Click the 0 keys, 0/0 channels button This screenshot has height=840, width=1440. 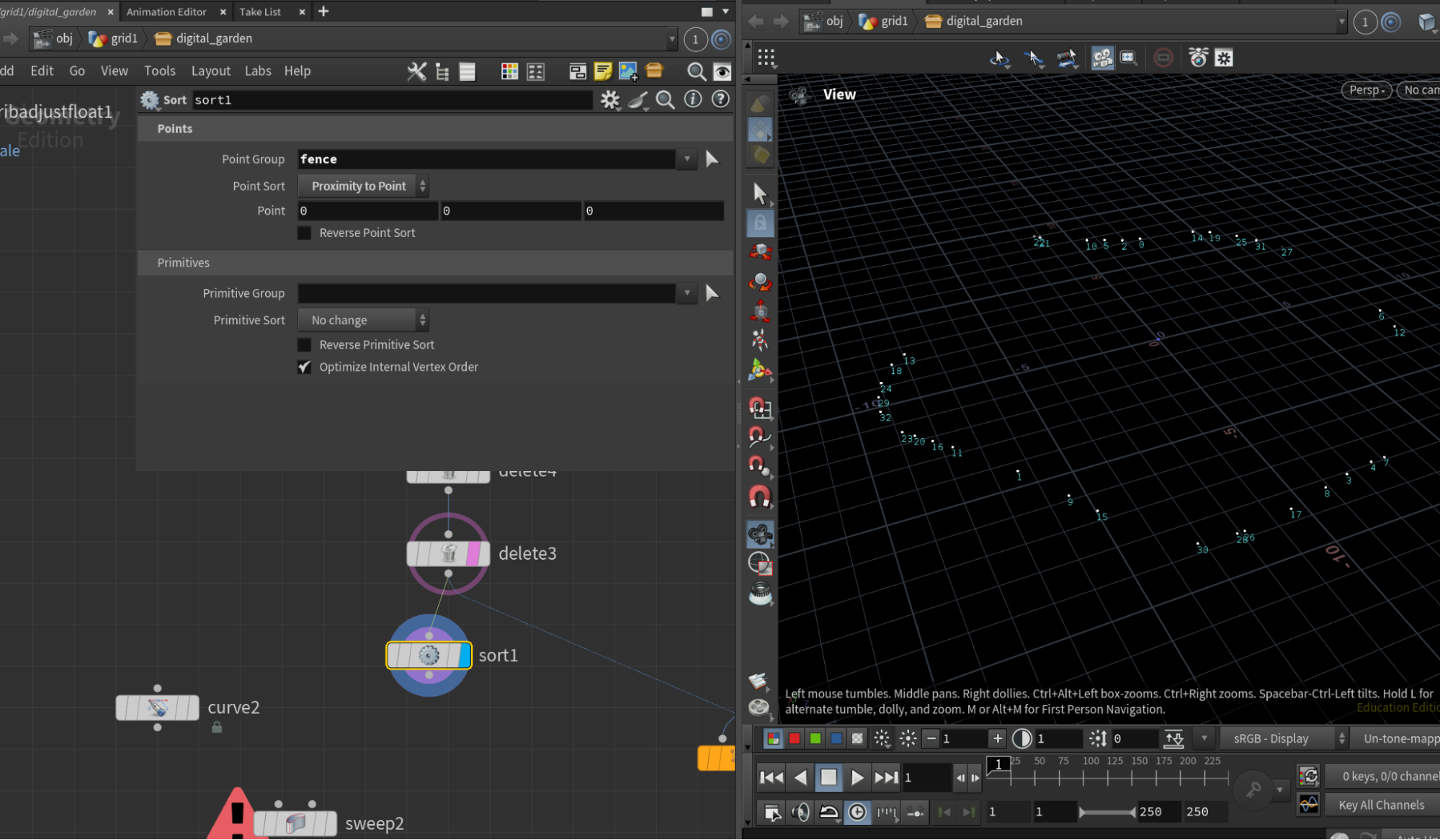point(1384,776)
